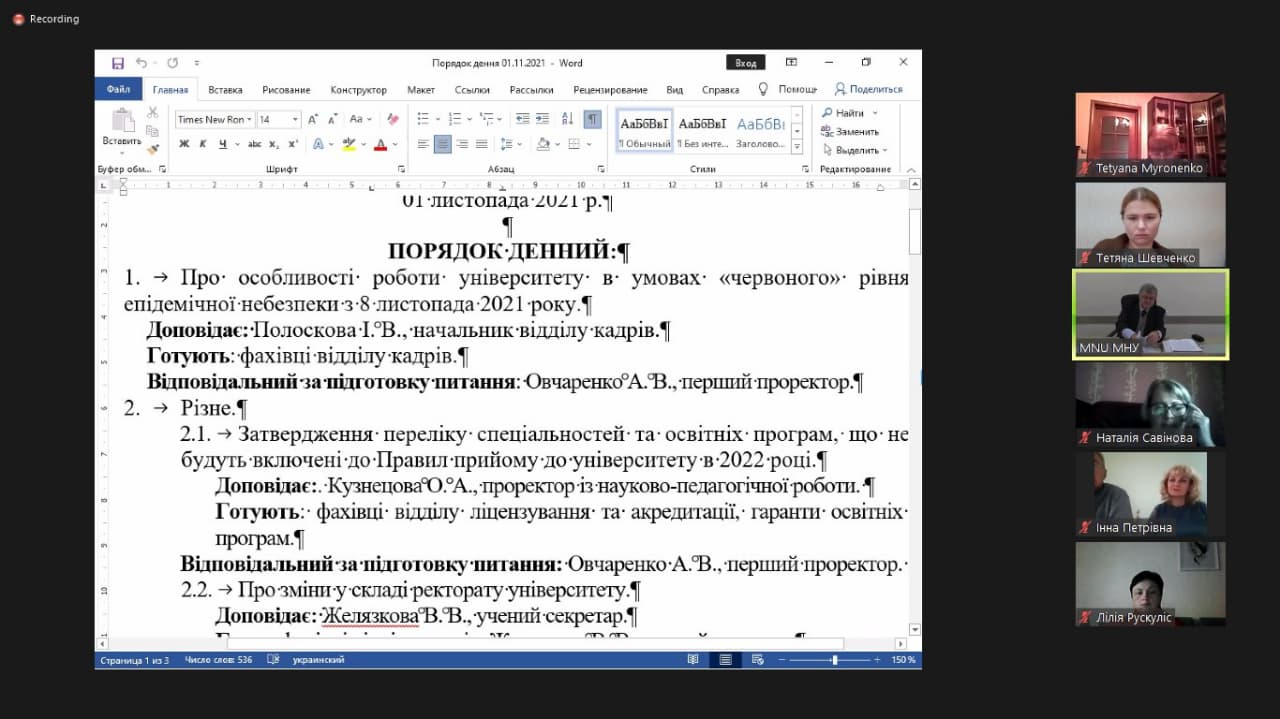The height and width of the screenshot is (719, 1280).
Task: Click the Clear All Formatting eraser icon
Action: click(393, 119)
